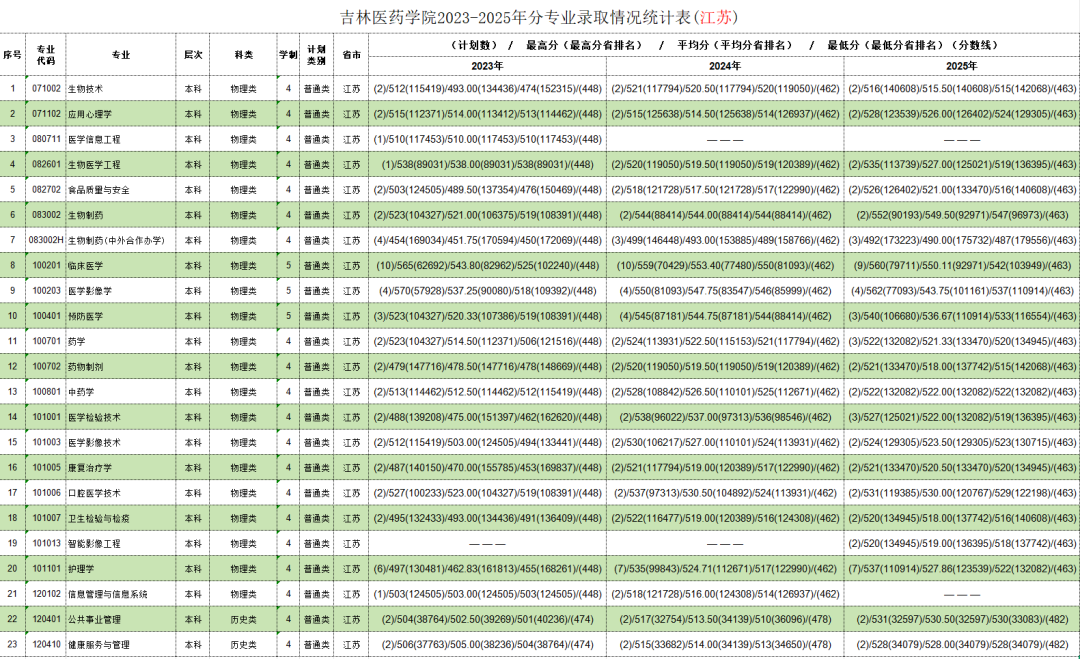Select major code 100201
This screenshot has height=659, width=1080.
[46, 266]
